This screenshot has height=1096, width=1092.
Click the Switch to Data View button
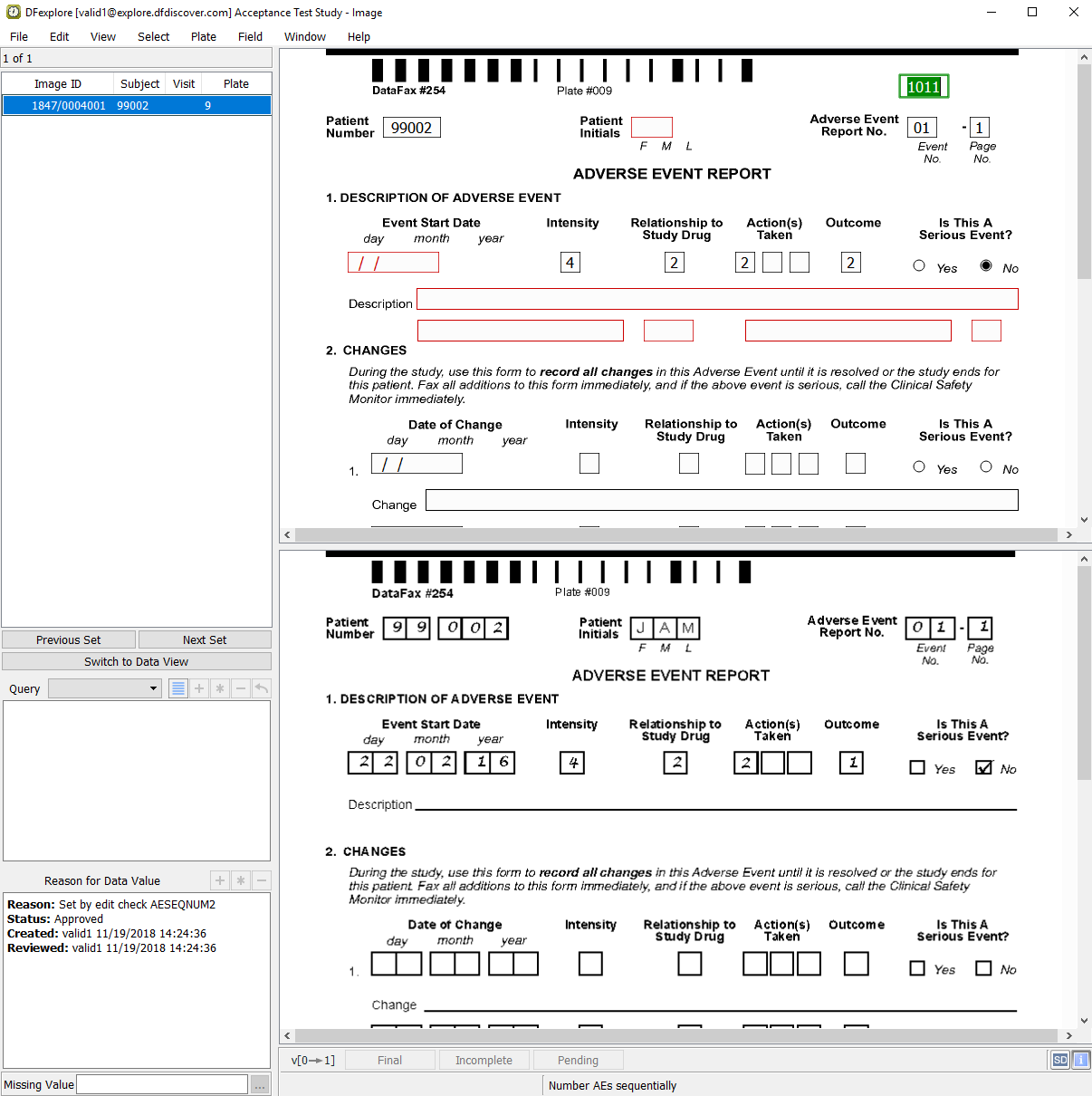coord(136,662)
